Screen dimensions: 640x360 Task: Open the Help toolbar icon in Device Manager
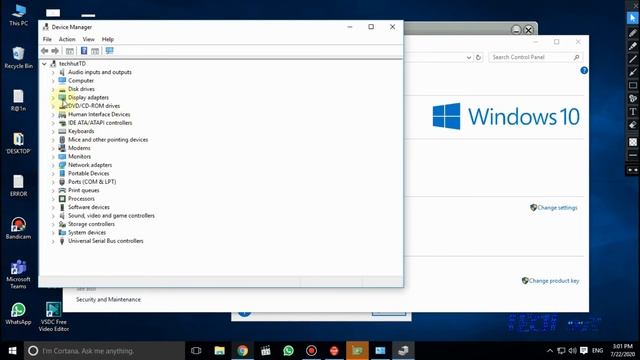click(84, 51)
